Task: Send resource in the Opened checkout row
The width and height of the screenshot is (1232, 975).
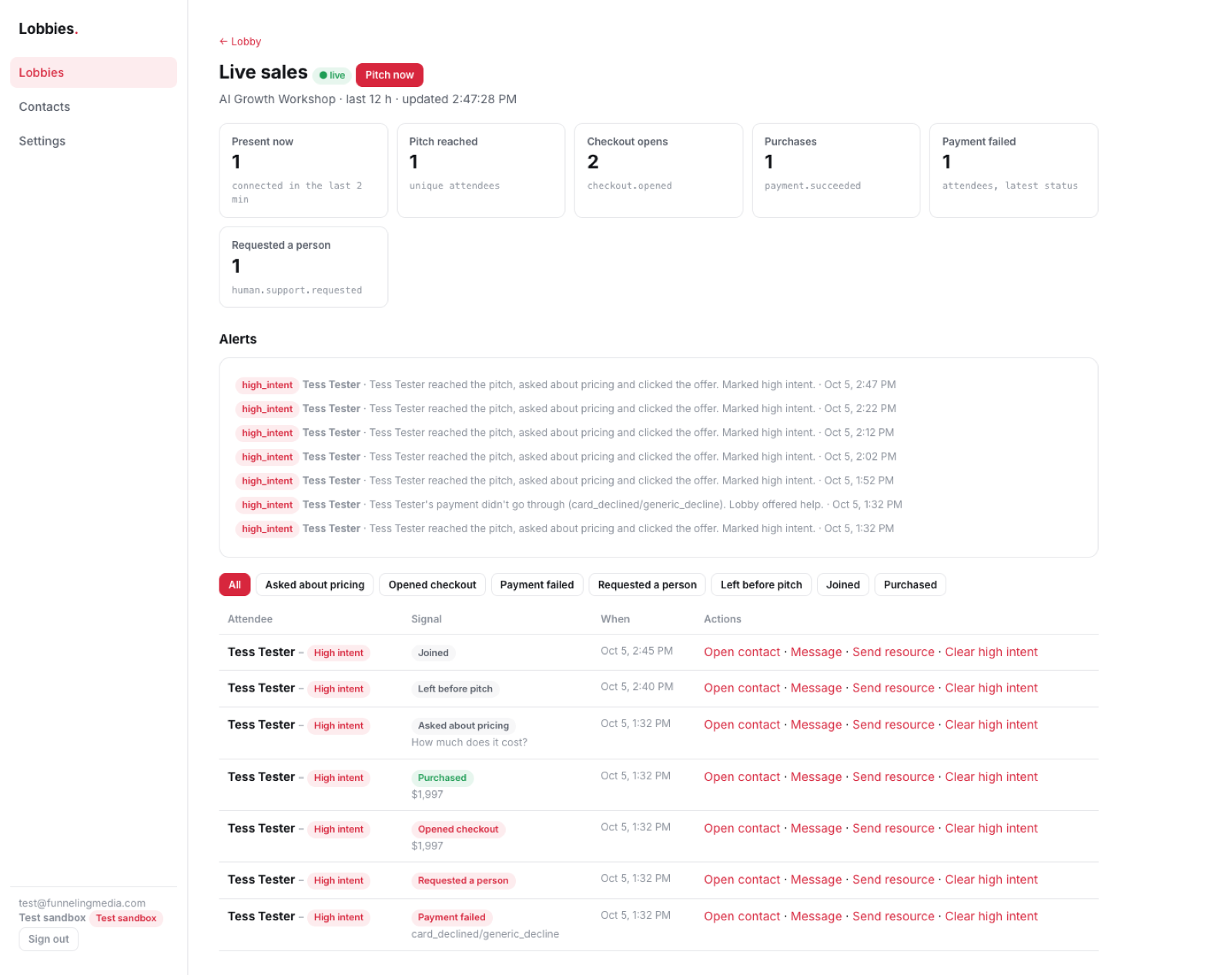Action: coord(893,829)
